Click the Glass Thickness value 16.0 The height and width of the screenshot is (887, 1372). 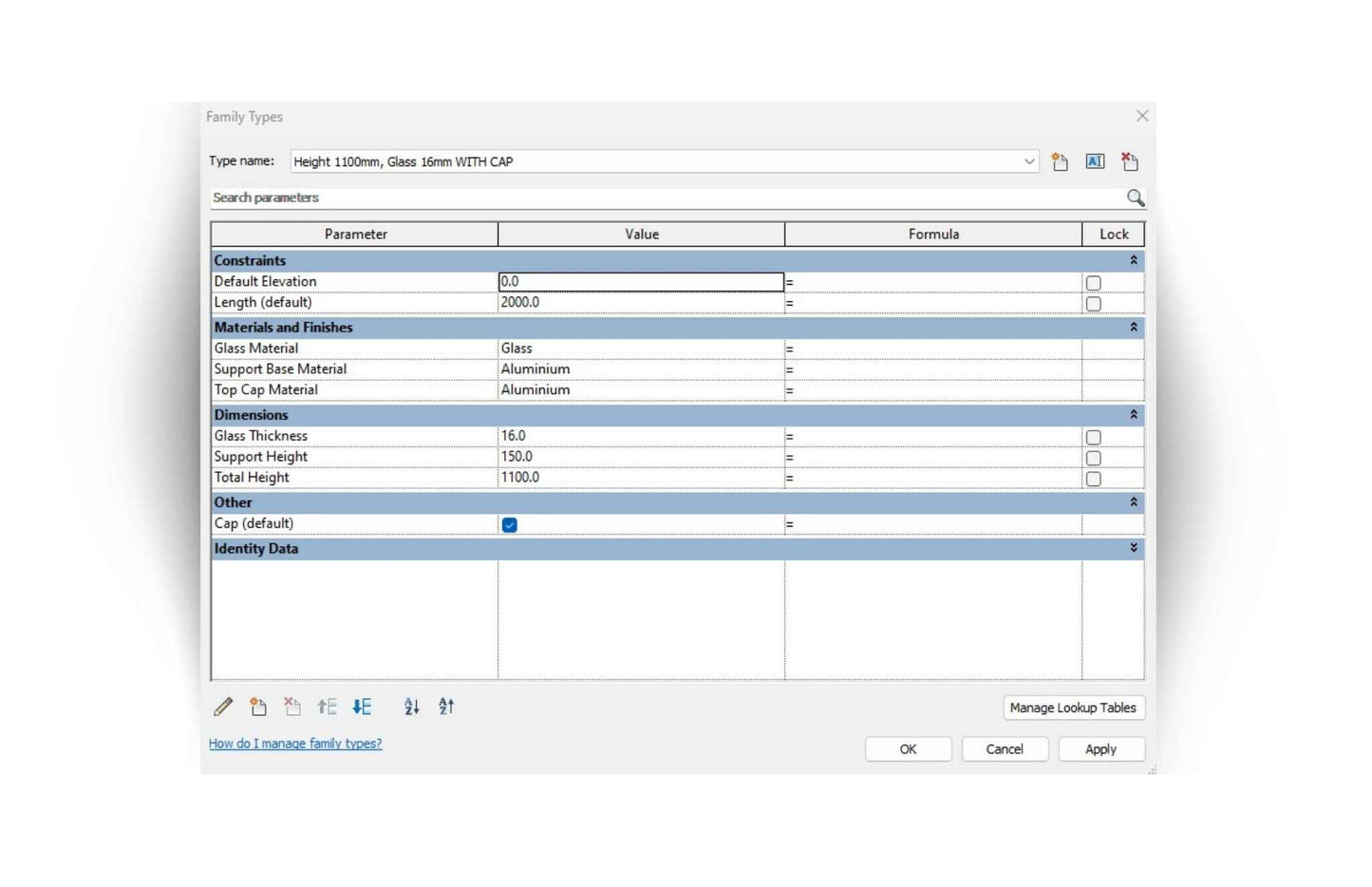641,436
